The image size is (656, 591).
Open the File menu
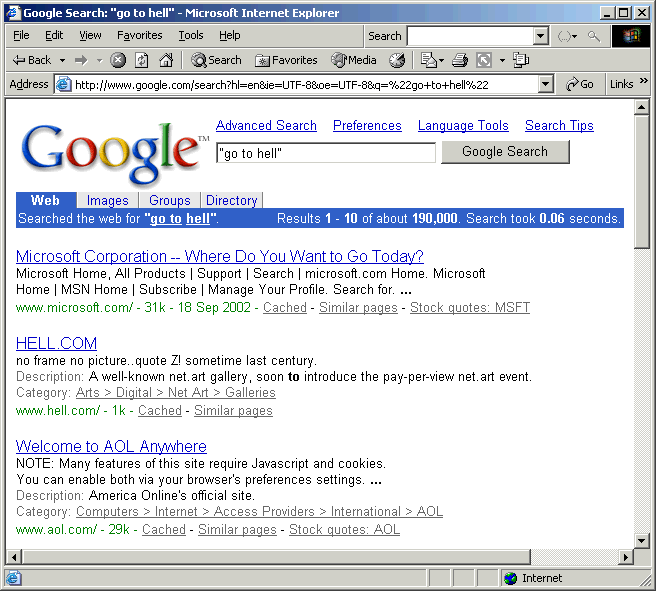(x=21, y=36)
